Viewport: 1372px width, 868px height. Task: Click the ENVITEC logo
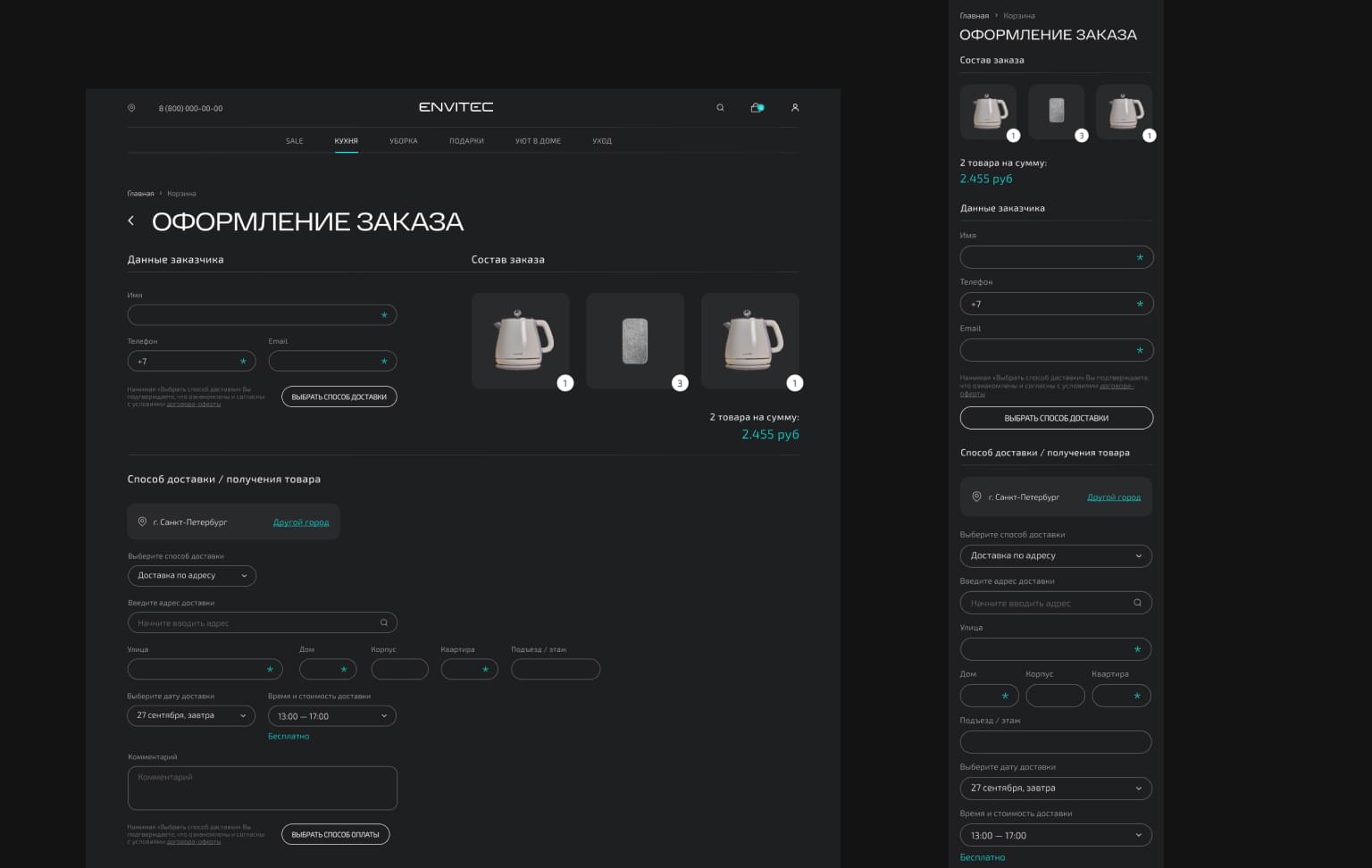tap(456, 107)
